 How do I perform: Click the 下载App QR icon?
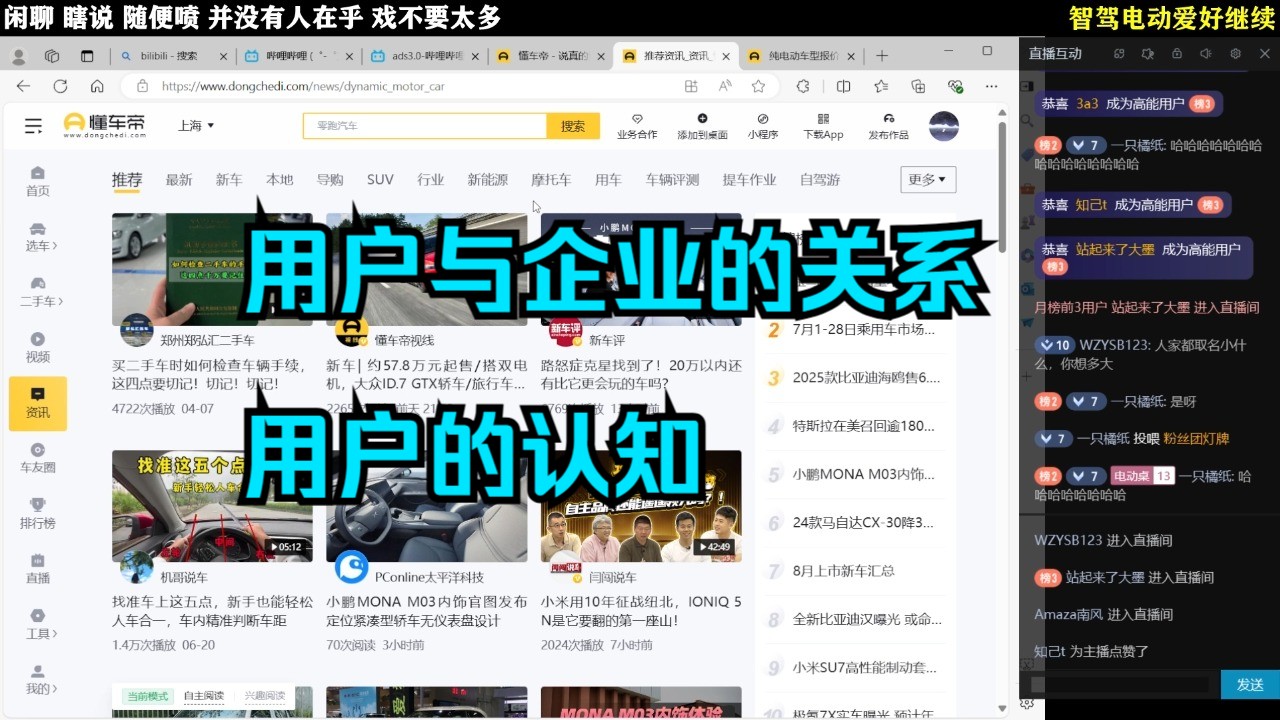click(823, 126)
